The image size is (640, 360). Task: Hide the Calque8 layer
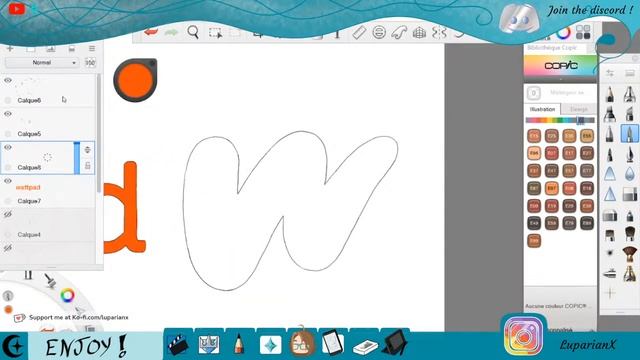click(8, 147)
